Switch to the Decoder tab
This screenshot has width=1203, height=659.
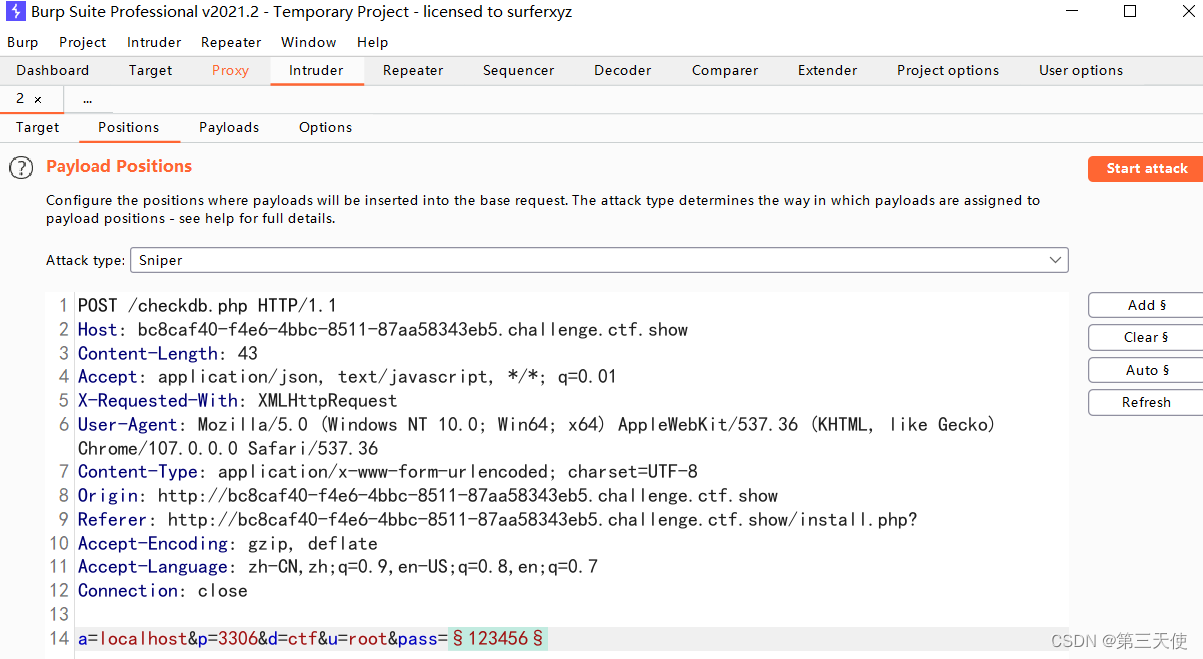pos(622,70)
